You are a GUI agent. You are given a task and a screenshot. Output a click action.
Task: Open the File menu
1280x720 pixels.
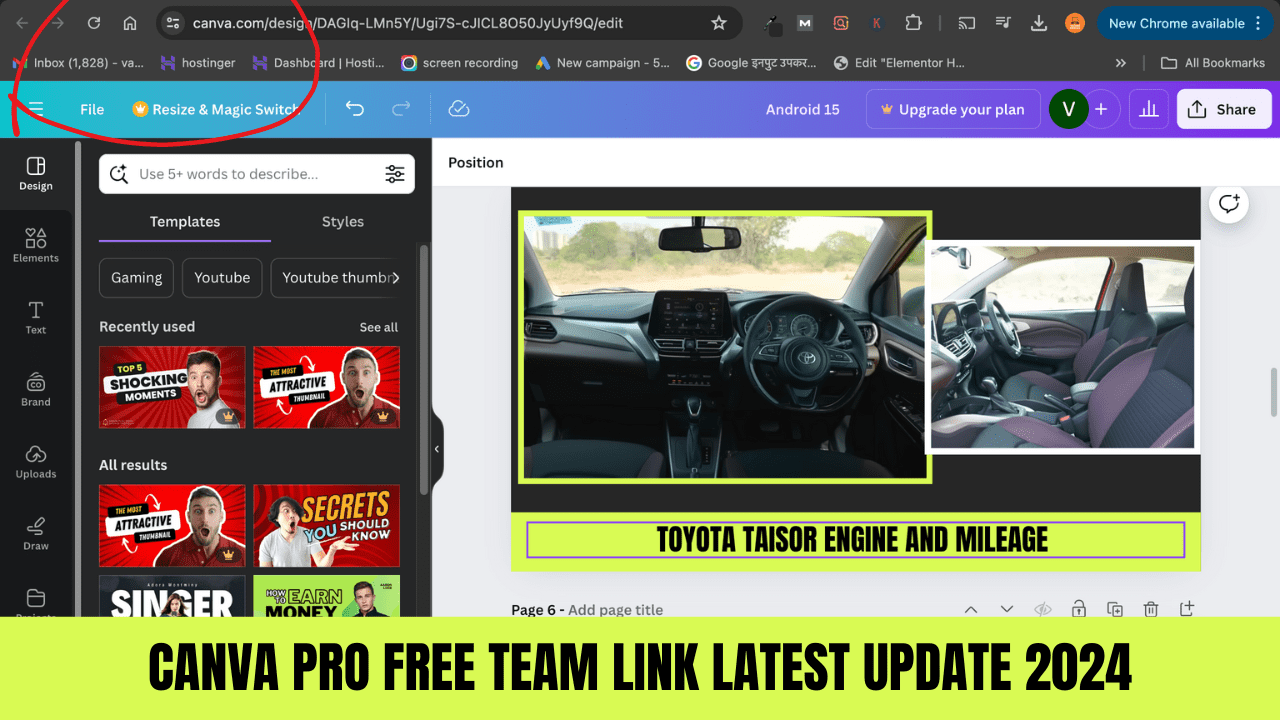[92, 110]
